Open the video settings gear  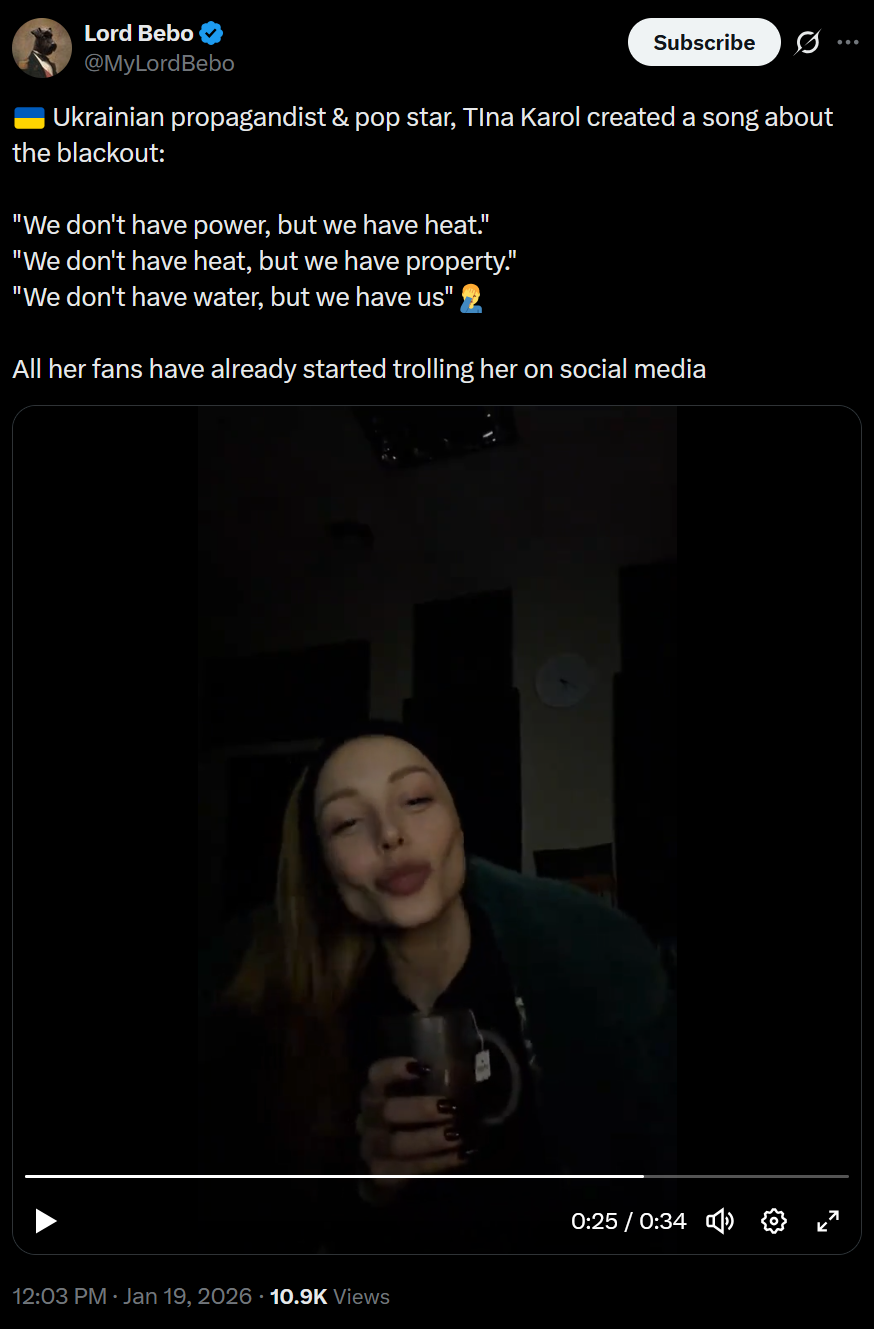774,1220
